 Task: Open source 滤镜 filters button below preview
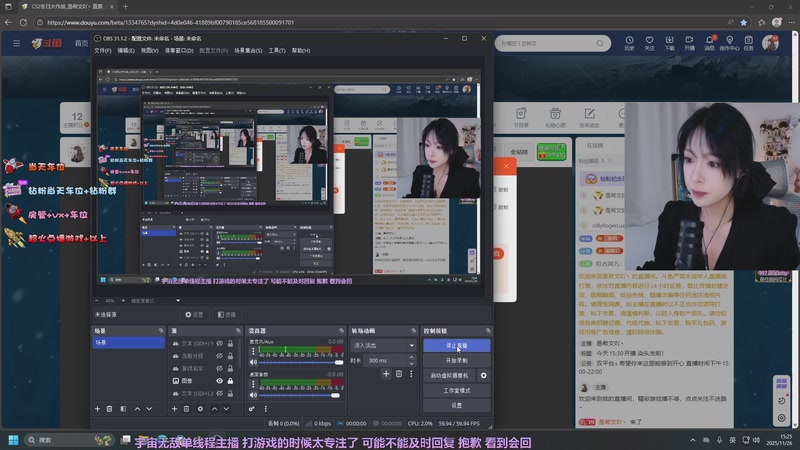click(x=227, y=315)
